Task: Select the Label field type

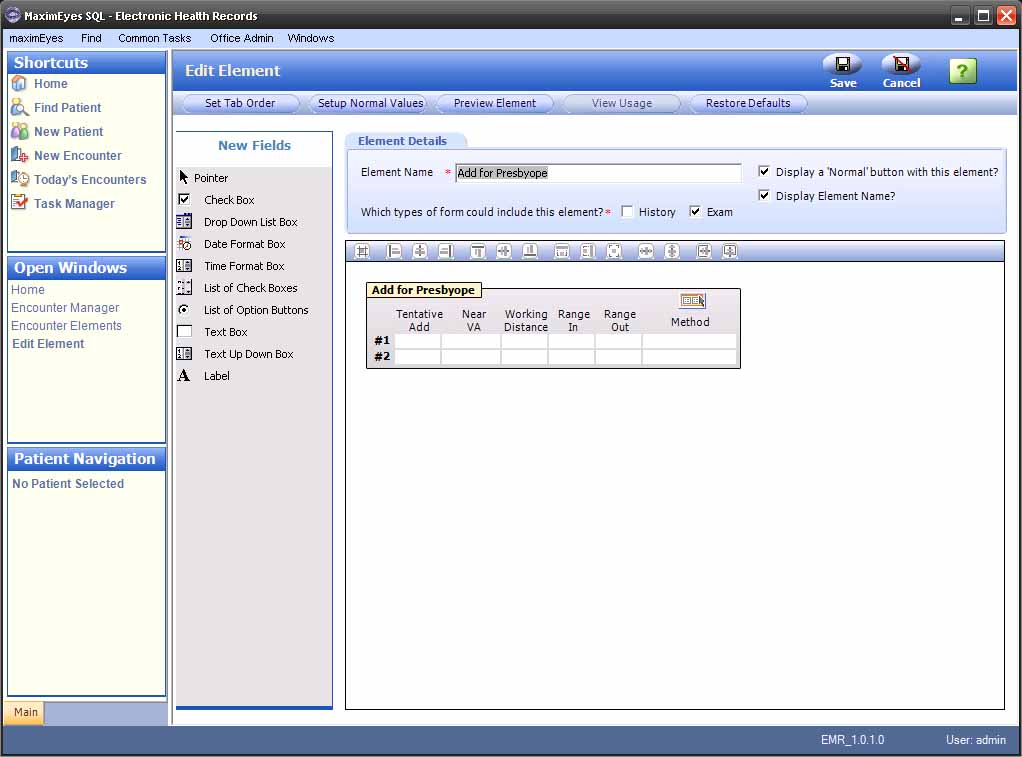Action: click(204, 376)
